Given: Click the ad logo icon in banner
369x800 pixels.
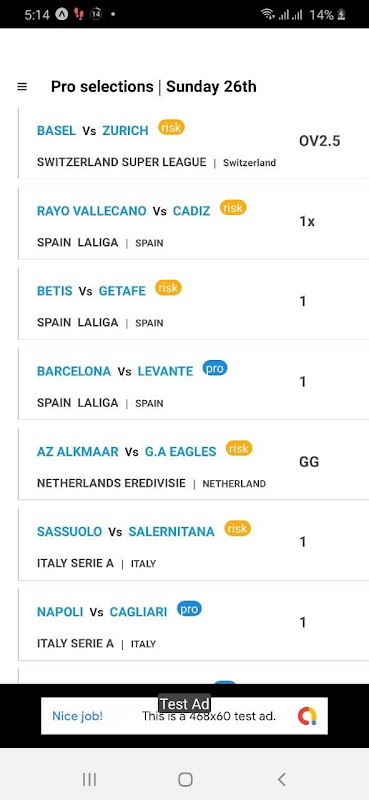Looking at the screenshot, I should coord(307,716).
